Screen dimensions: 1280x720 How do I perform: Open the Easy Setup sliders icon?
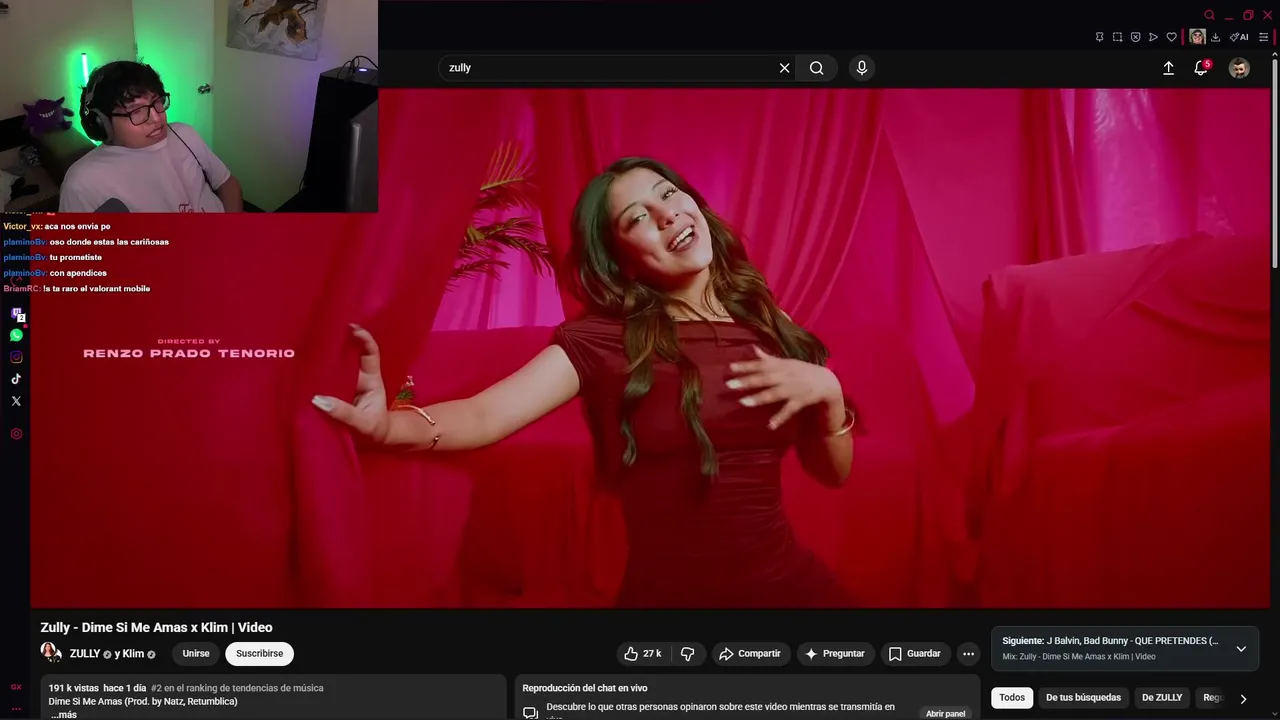1263,37
